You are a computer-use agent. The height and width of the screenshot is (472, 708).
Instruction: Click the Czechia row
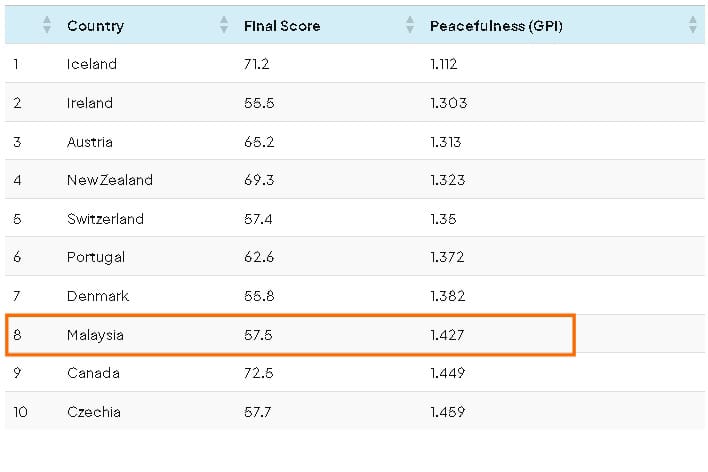93,412
